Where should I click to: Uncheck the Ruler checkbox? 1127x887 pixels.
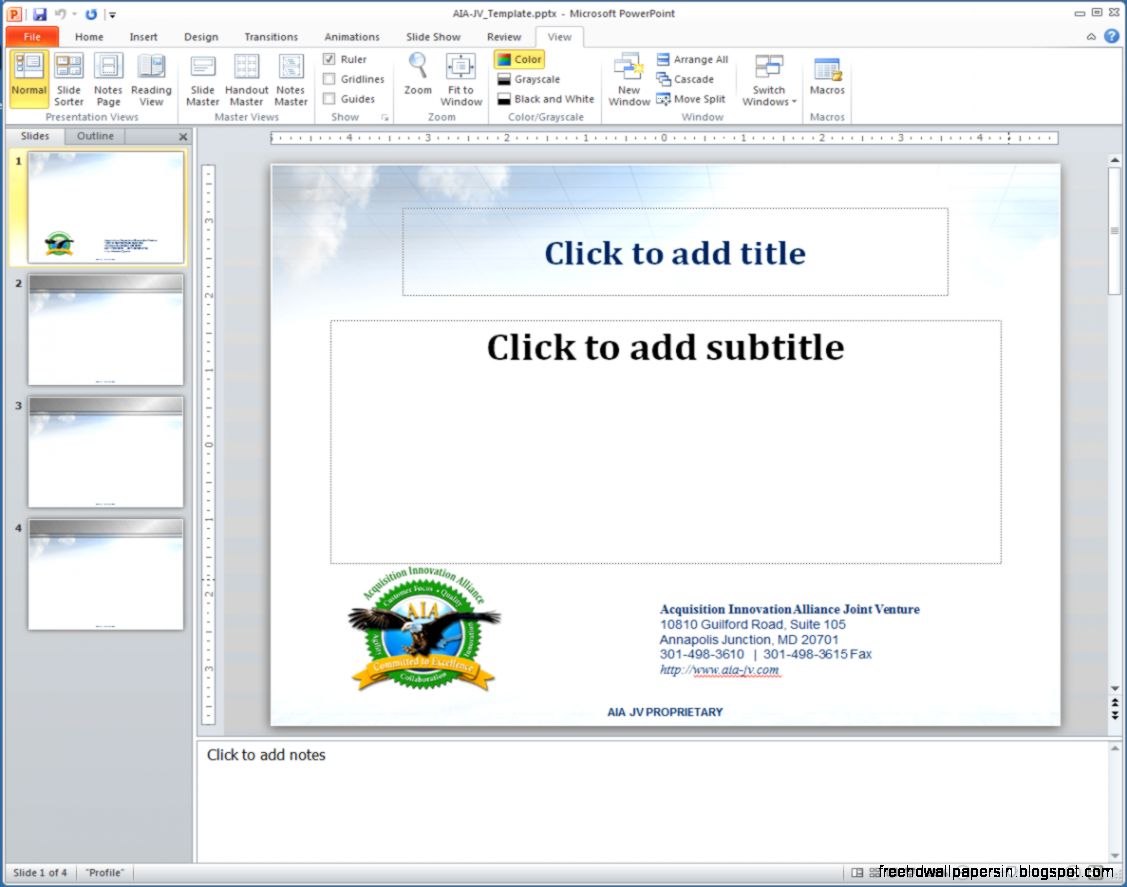(x=329, y=59)
